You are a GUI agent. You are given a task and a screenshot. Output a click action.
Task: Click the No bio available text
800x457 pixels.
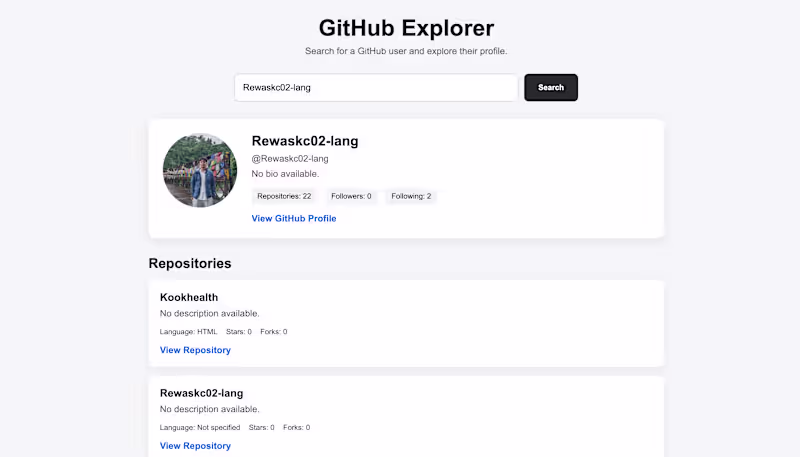click(285, 174)
